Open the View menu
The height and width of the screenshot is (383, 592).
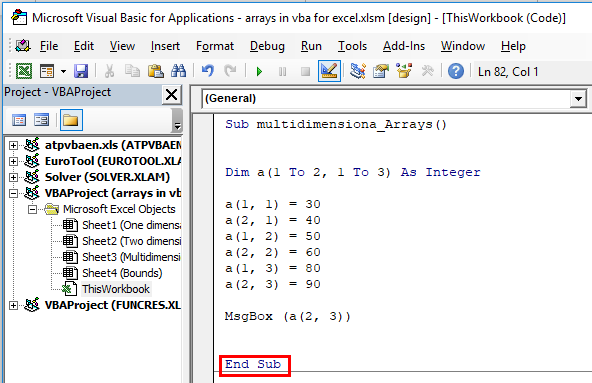[122, 46]
